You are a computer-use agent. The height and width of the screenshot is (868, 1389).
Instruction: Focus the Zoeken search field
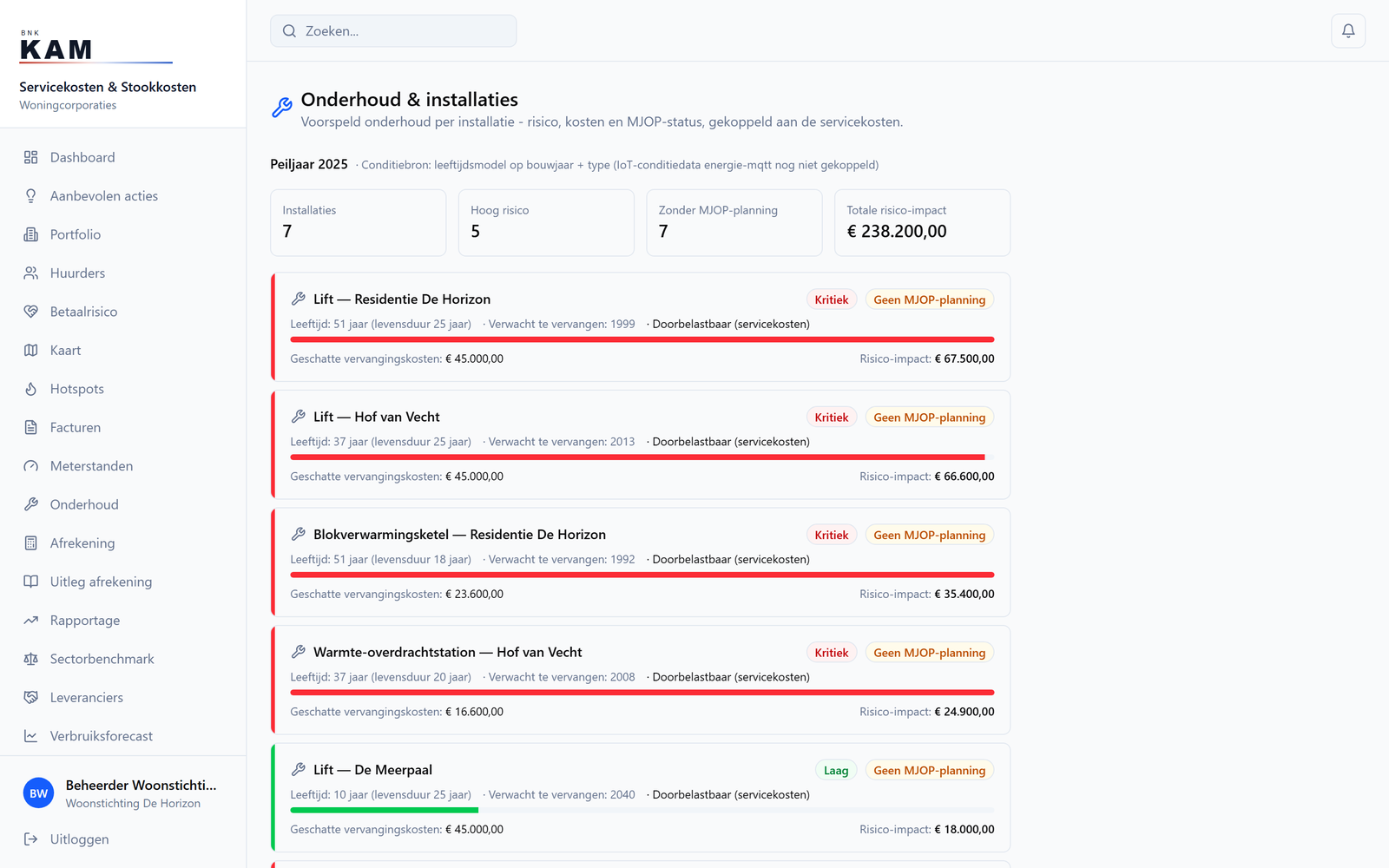click(393, 31)
